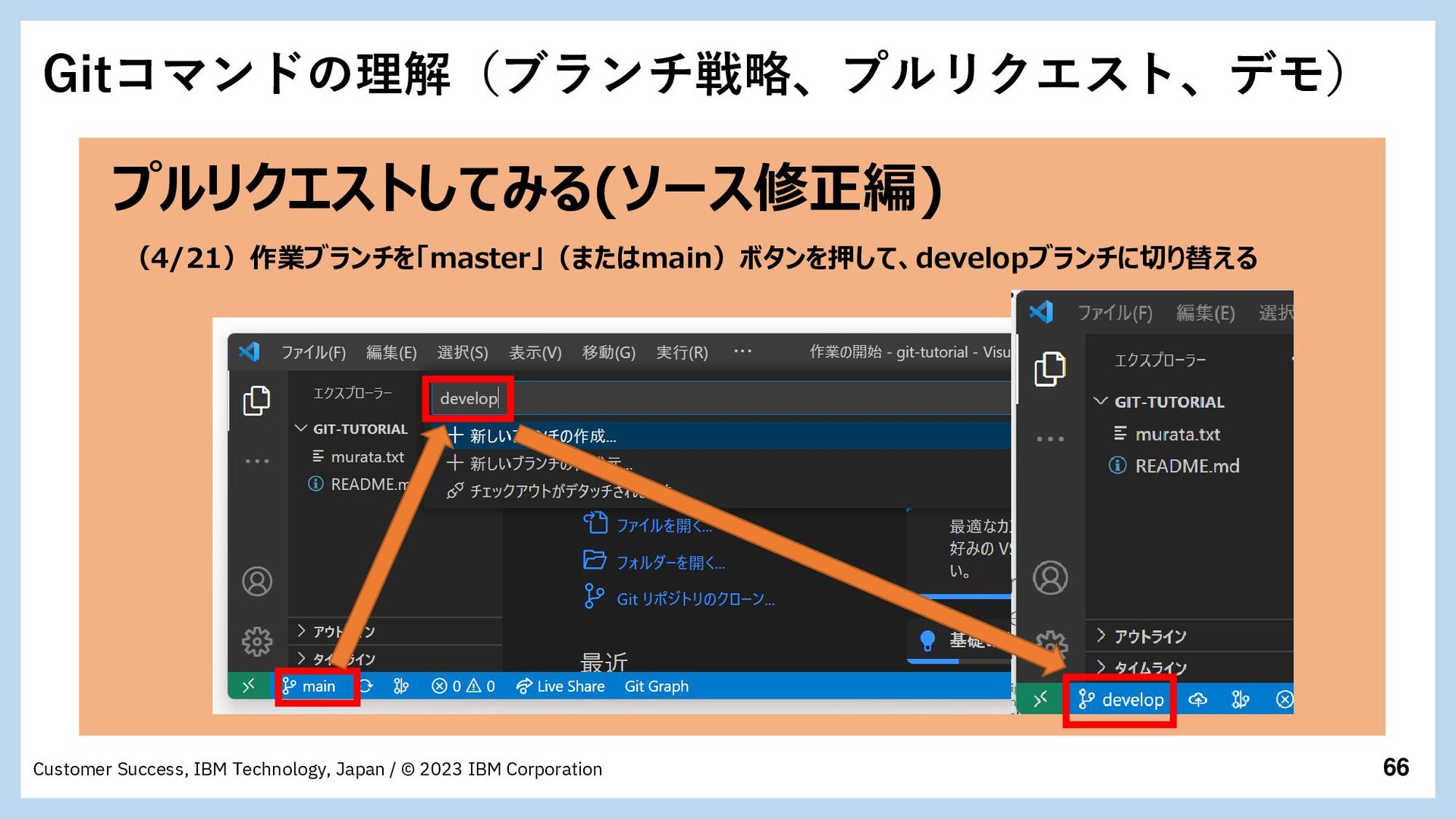Click the git graph branch icon in left status bar
The width and height of the screenshot is (1456, 819).
401,686
